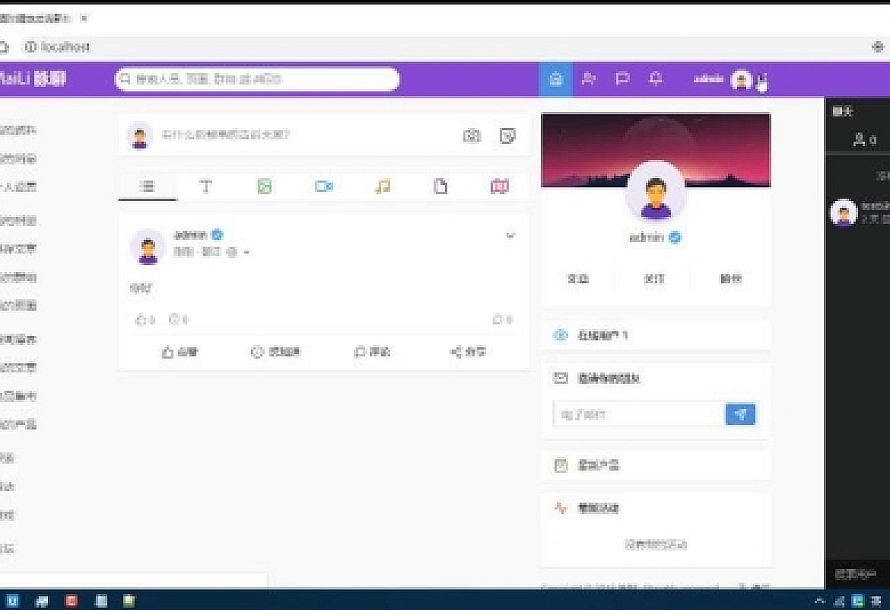This screenshot has width=890, height=610.
Task: Click the sticker icon in post composer
Action: tap(507, 136)
